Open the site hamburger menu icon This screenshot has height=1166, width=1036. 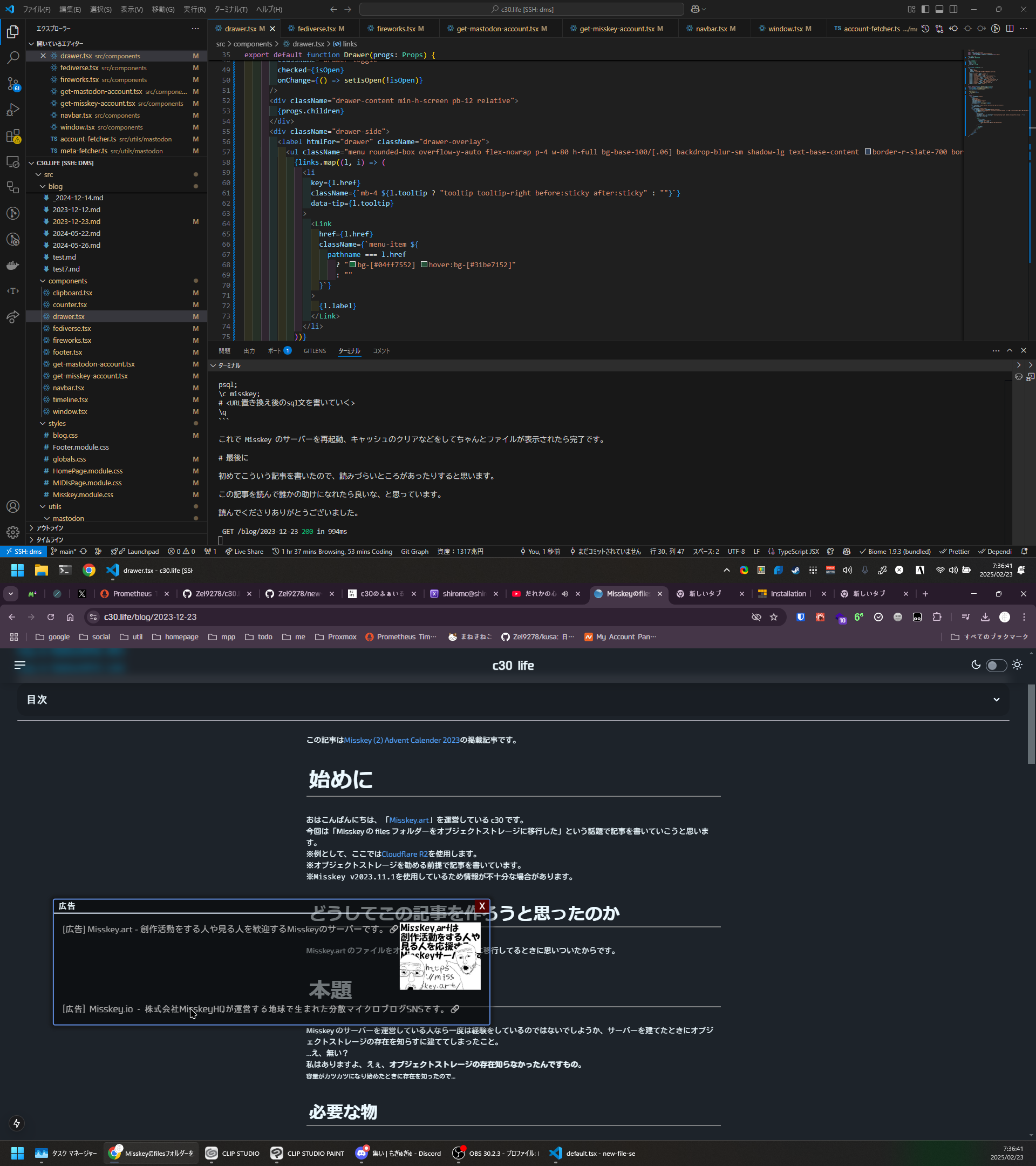(20, 665)
